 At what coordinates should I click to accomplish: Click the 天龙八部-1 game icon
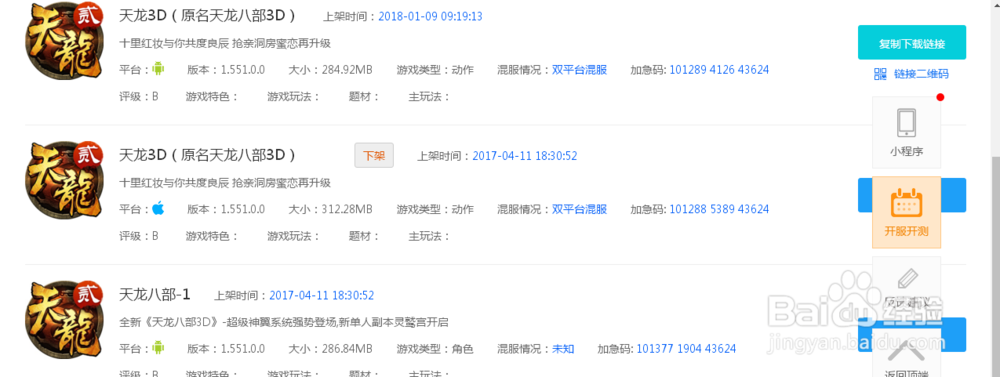tap(63, 320)
